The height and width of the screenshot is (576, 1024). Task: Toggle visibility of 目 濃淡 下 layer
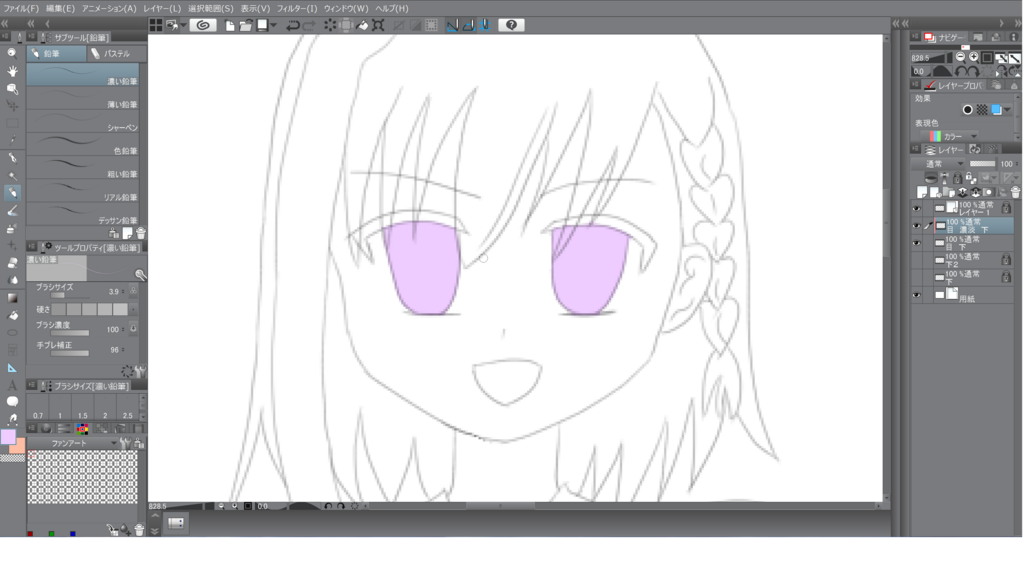pyautogui.click(x=916, y=226)
